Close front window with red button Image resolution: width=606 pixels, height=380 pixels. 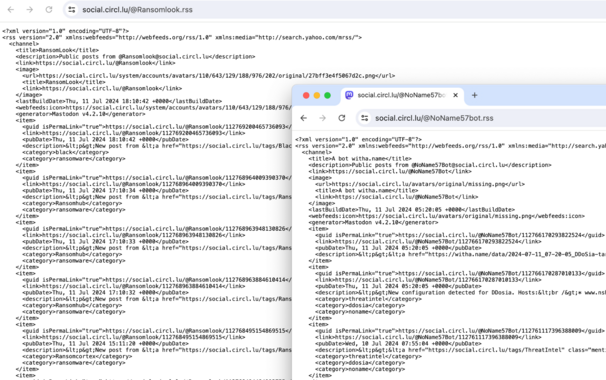(x=306, y=95)
